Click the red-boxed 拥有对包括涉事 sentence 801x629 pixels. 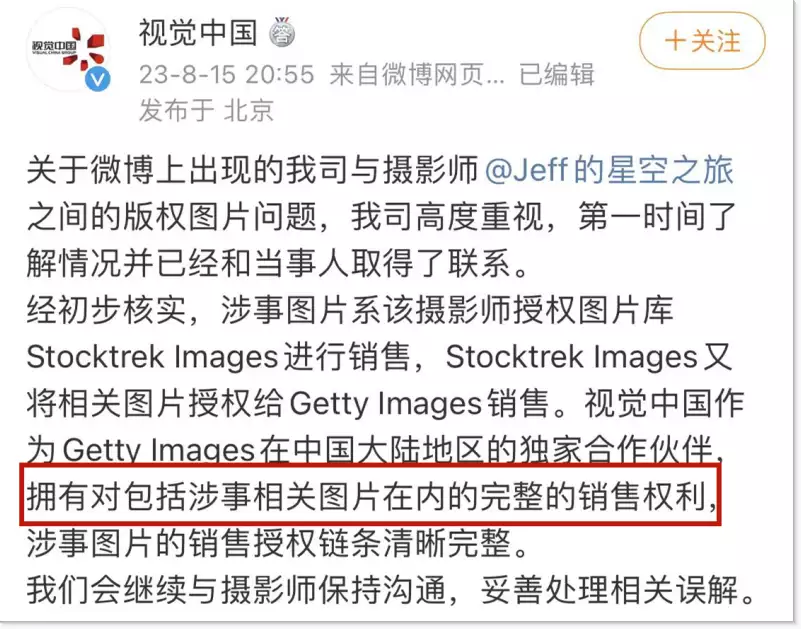pos(371,495)
